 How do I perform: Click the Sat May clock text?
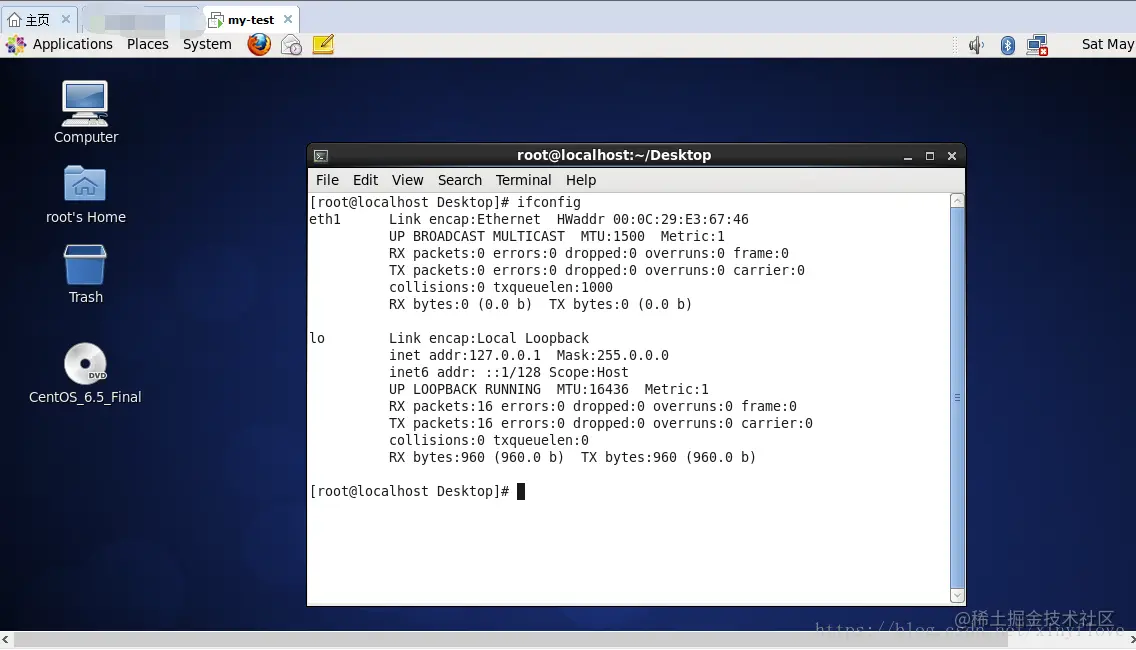point(1108,44)
